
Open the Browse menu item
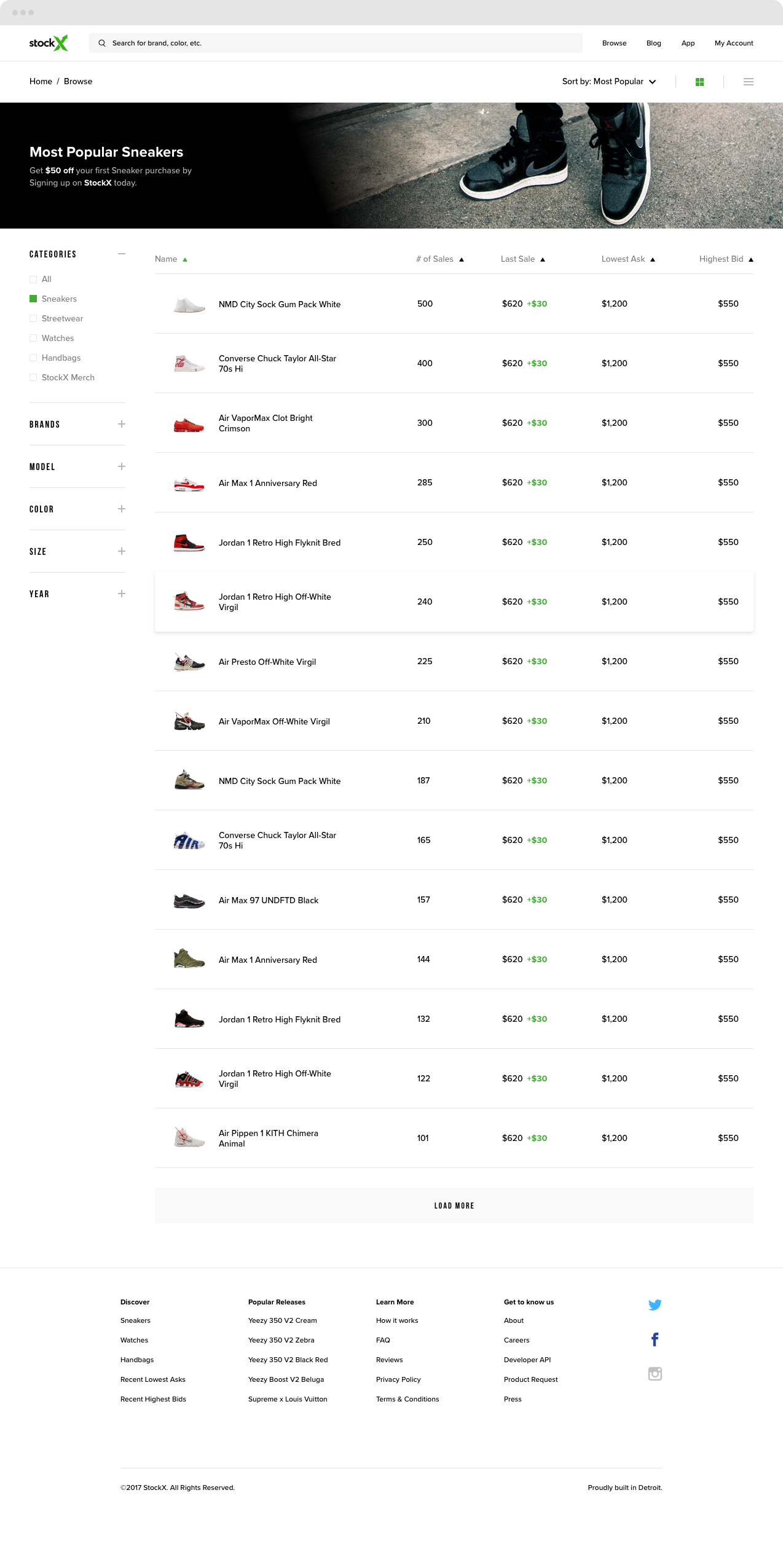(614, 43)
